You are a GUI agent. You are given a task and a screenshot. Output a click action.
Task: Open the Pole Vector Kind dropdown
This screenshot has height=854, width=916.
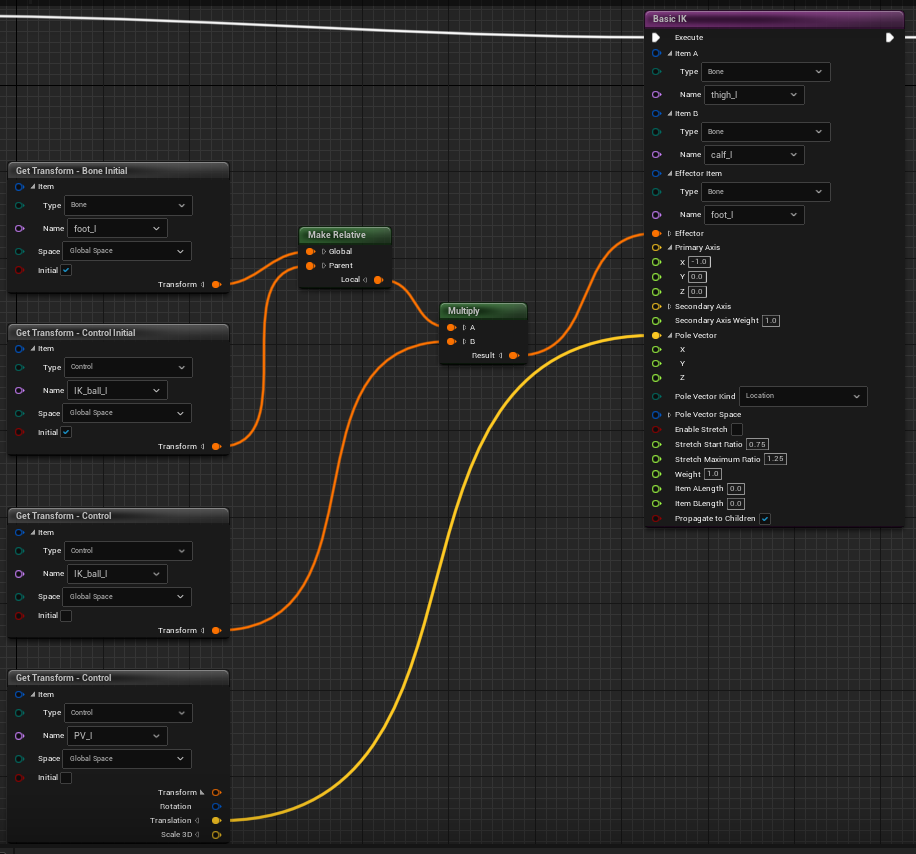[802, 396]
